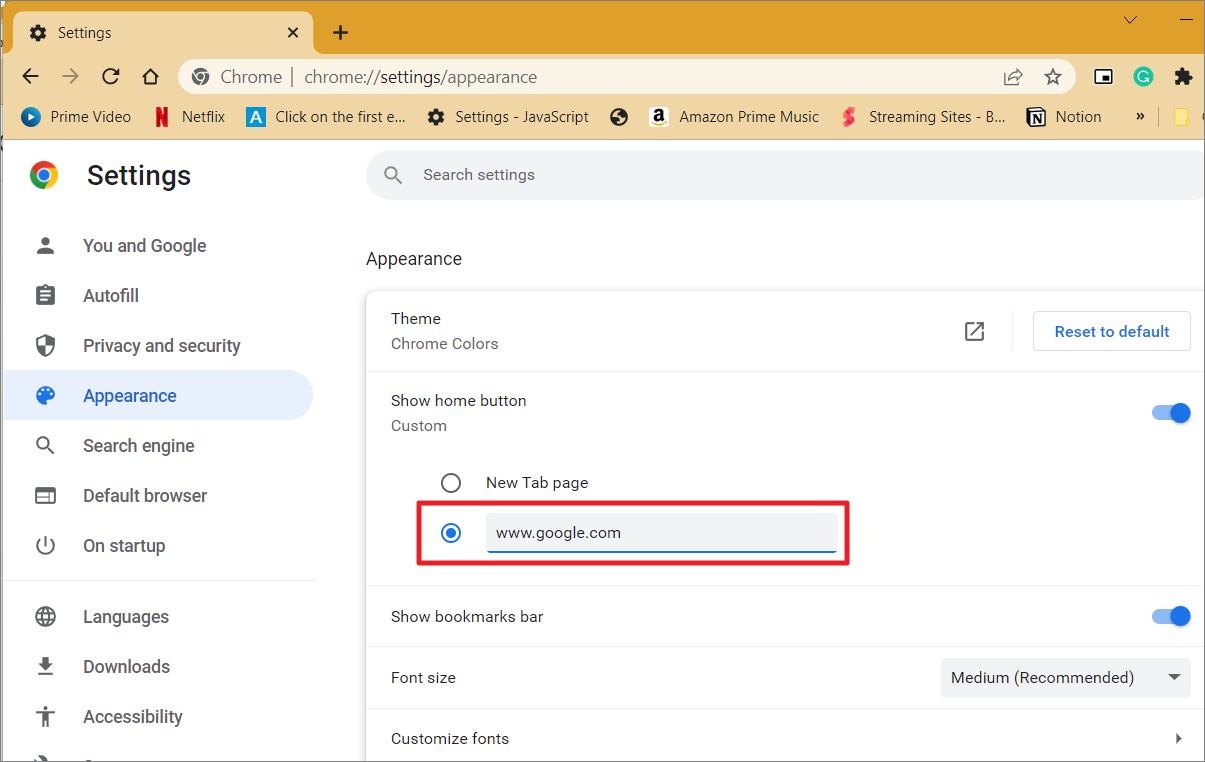Select the New Tab page radio button
This screenshot has height=762, width=1205.
pos(451,482)
